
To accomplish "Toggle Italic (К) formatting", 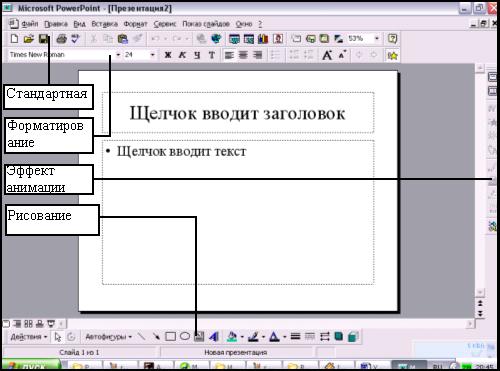I will click(182, 55).
